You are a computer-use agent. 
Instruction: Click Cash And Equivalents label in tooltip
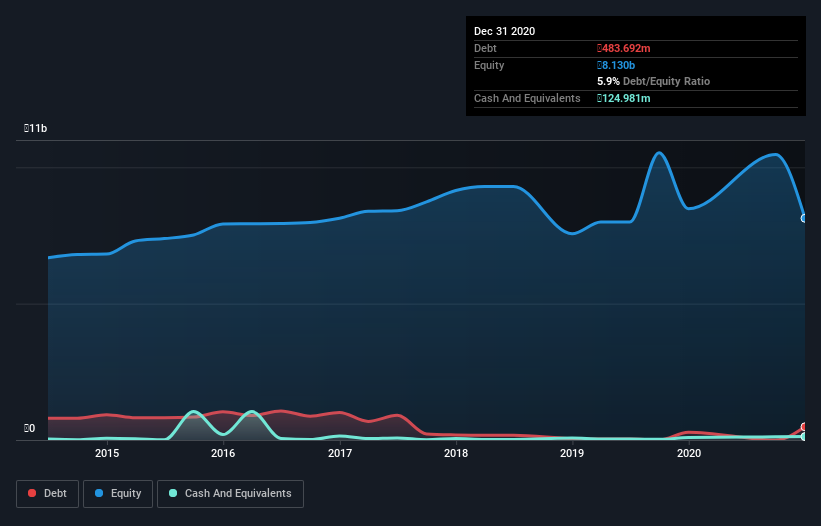point(527,98)
